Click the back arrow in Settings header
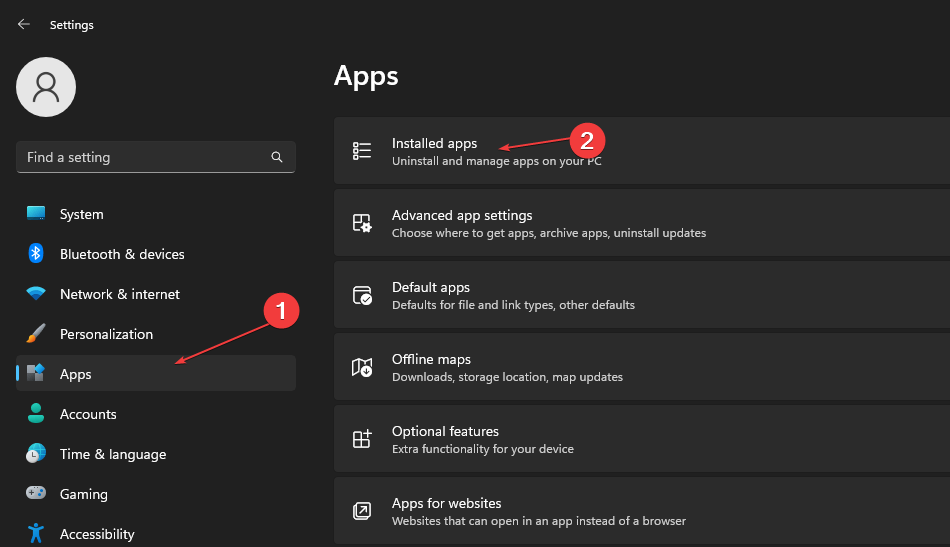The height and width of the screenshot is (547, 950). pos(24,24)
